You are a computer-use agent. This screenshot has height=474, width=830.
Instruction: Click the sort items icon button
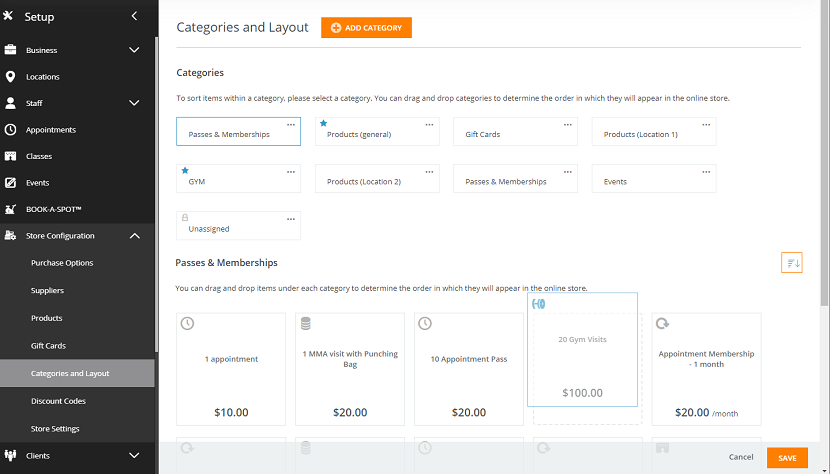click(x=791, y=263)
